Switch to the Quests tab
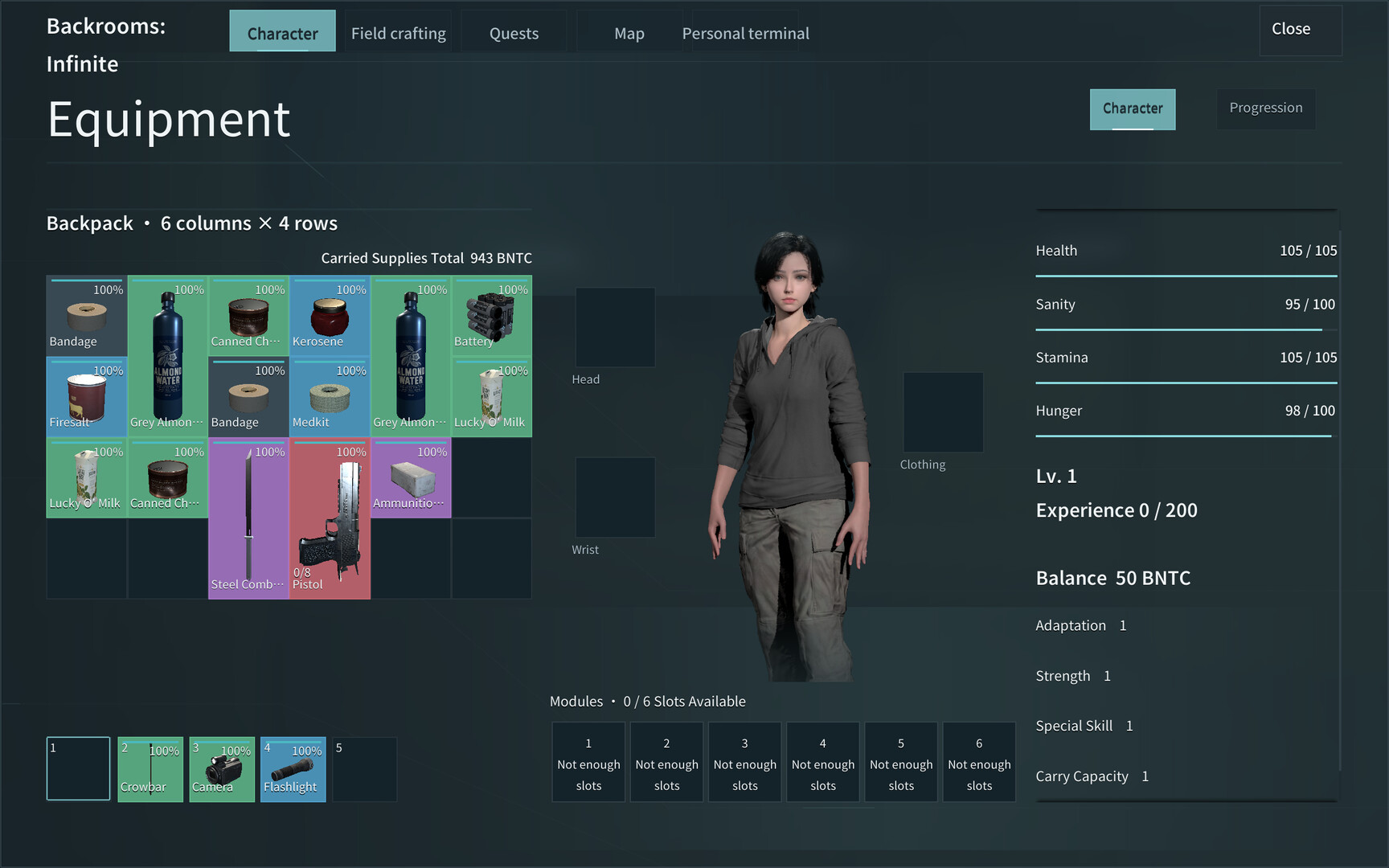Screen dimensions: 1389x868 514,33
